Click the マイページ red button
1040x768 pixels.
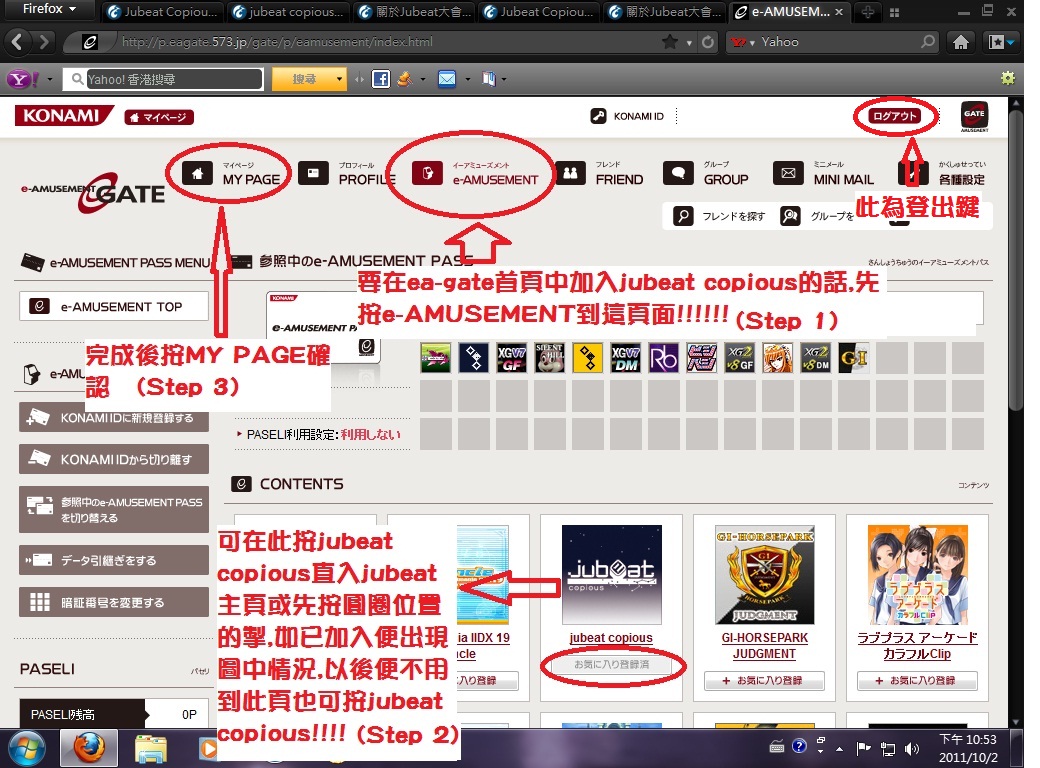[x=159, y=117]
